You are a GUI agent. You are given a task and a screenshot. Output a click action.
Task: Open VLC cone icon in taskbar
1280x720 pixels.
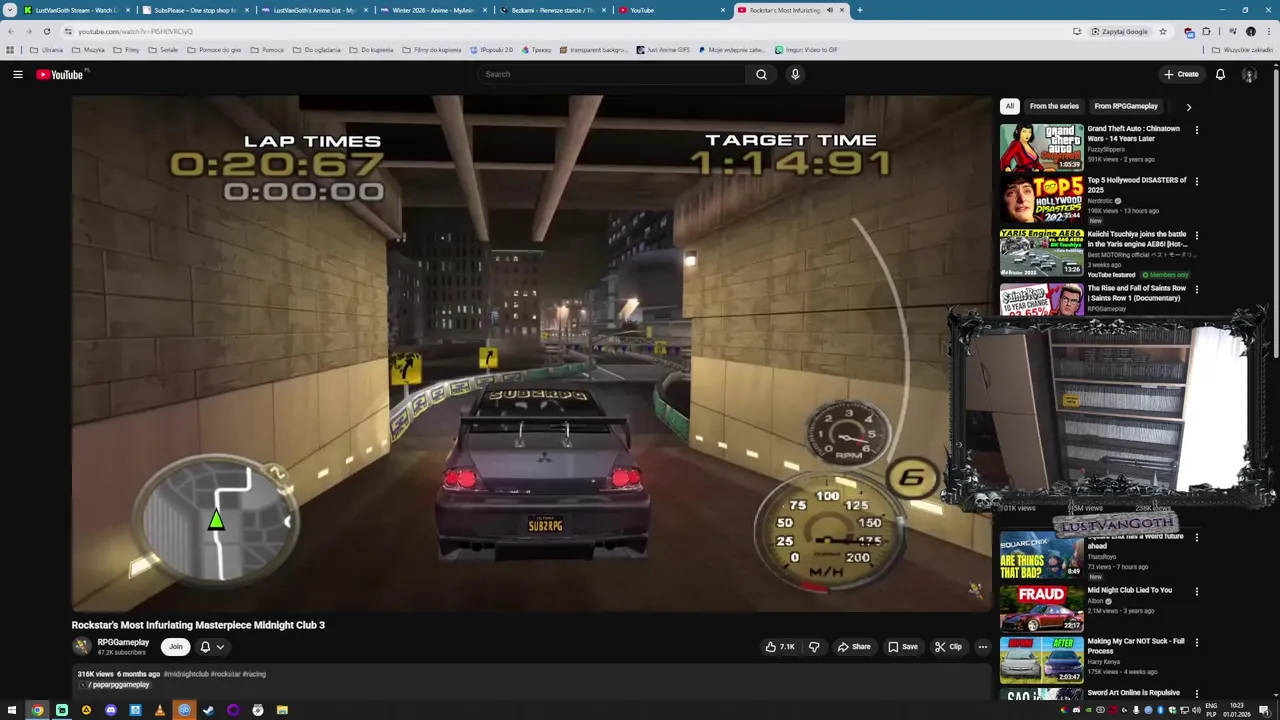(x=159, y=710)
